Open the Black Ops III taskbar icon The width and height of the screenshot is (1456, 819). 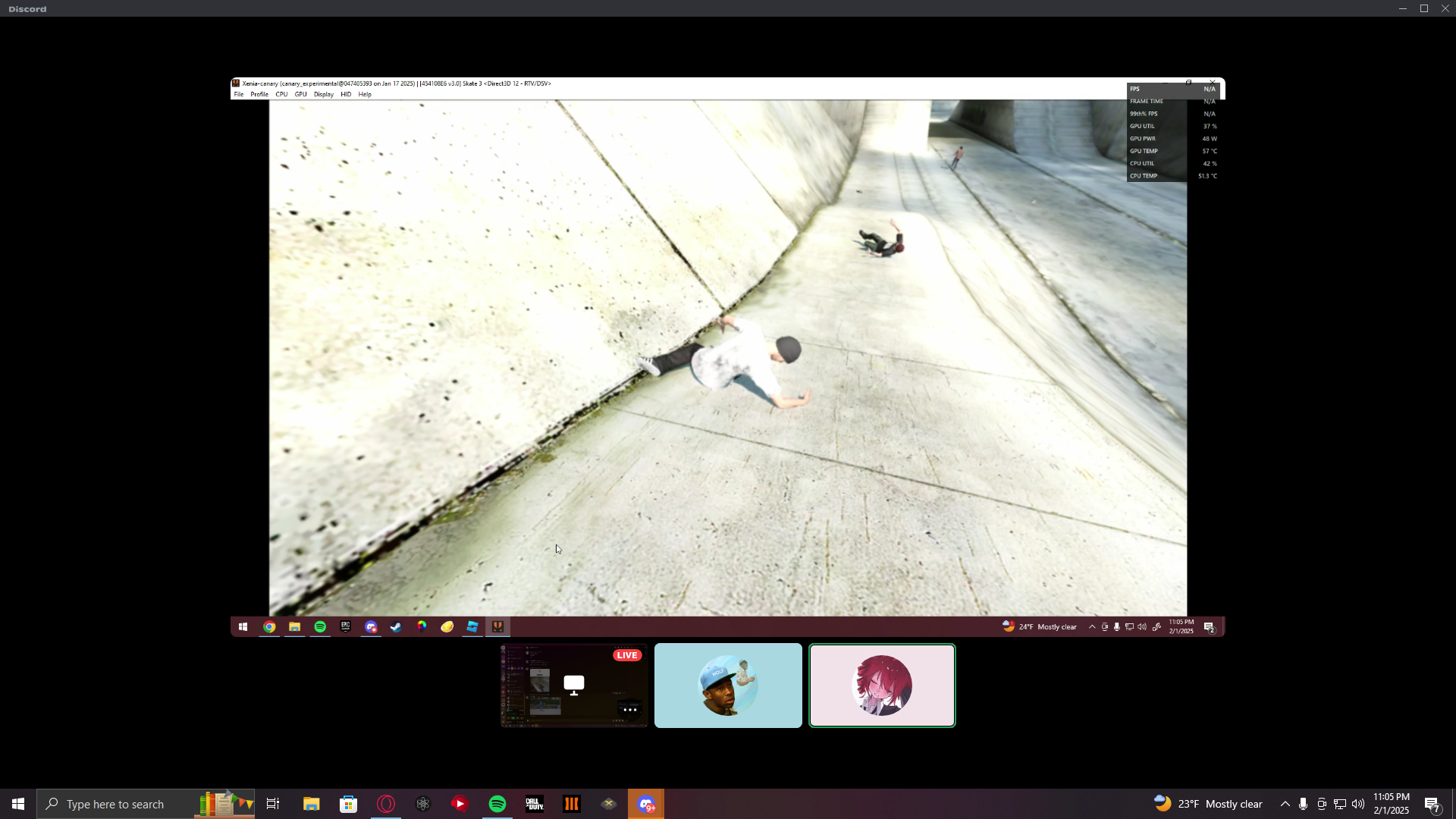[x=572, y=804]
